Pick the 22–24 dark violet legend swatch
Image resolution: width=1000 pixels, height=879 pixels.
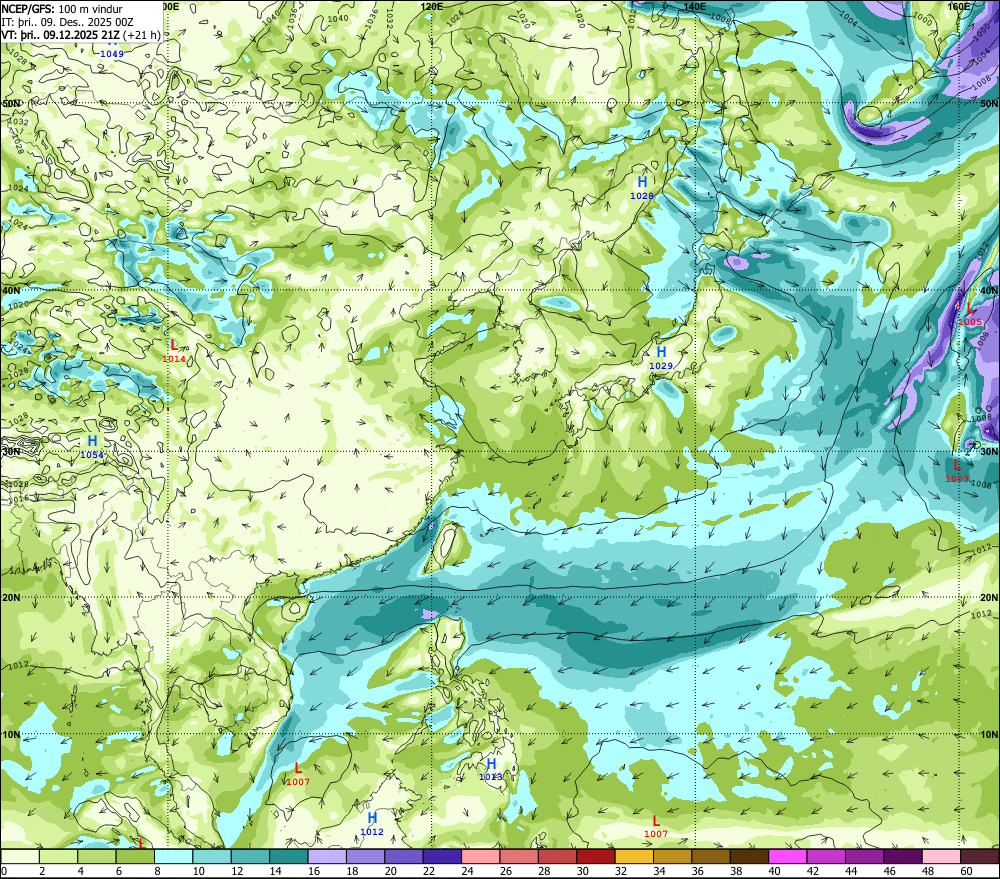[x=443, y=856]
